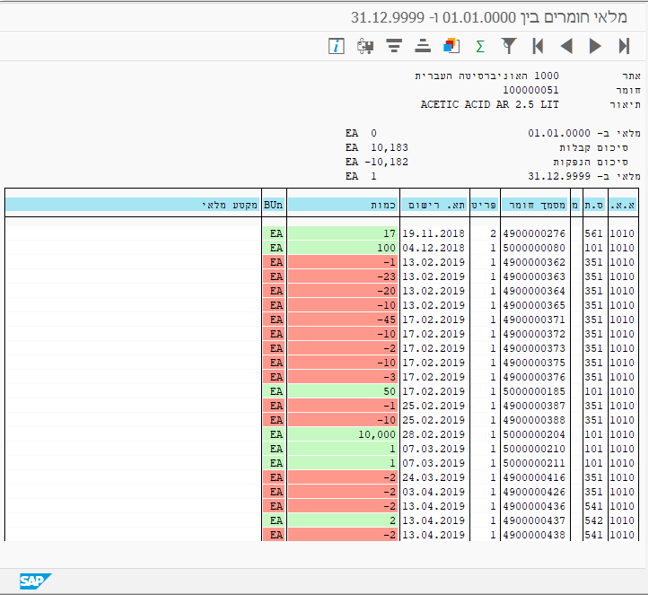Open material document 4900000363
Screen dimensions: 648x595
pos(534,276)
